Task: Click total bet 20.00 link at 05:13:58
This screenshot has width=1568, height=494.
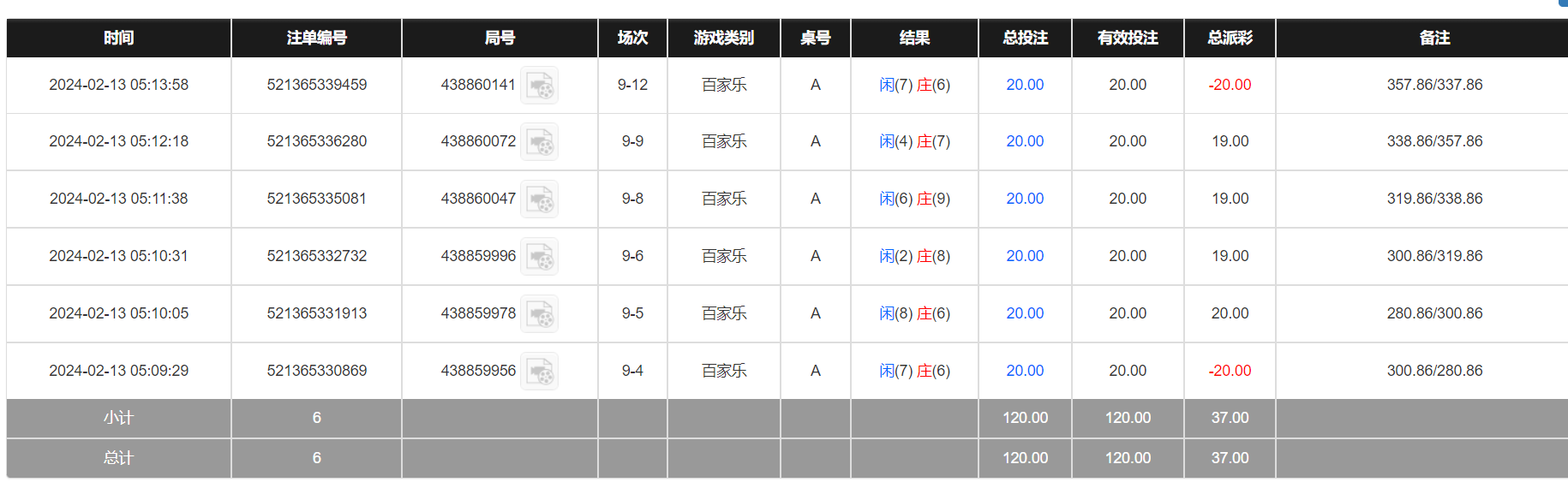Action: pos(1025,85)
